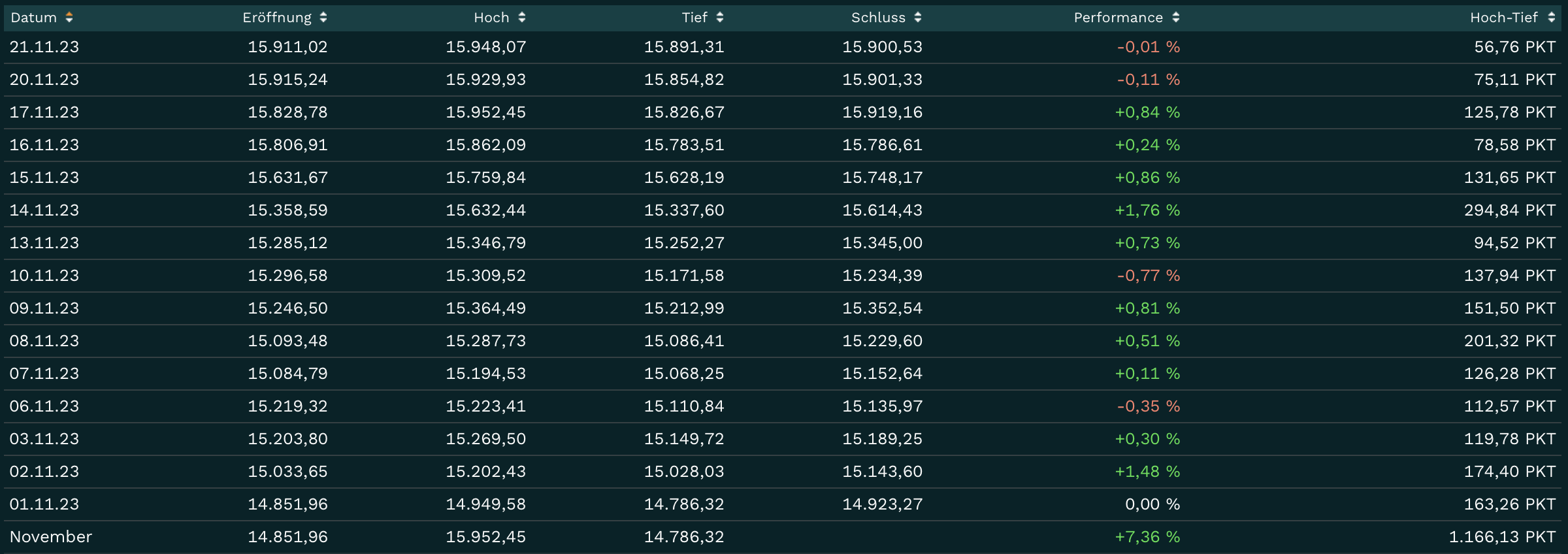Click the Hoch-Tief header label
The height and width of the screenshot is (554, 1568).
pos(1503,18)
